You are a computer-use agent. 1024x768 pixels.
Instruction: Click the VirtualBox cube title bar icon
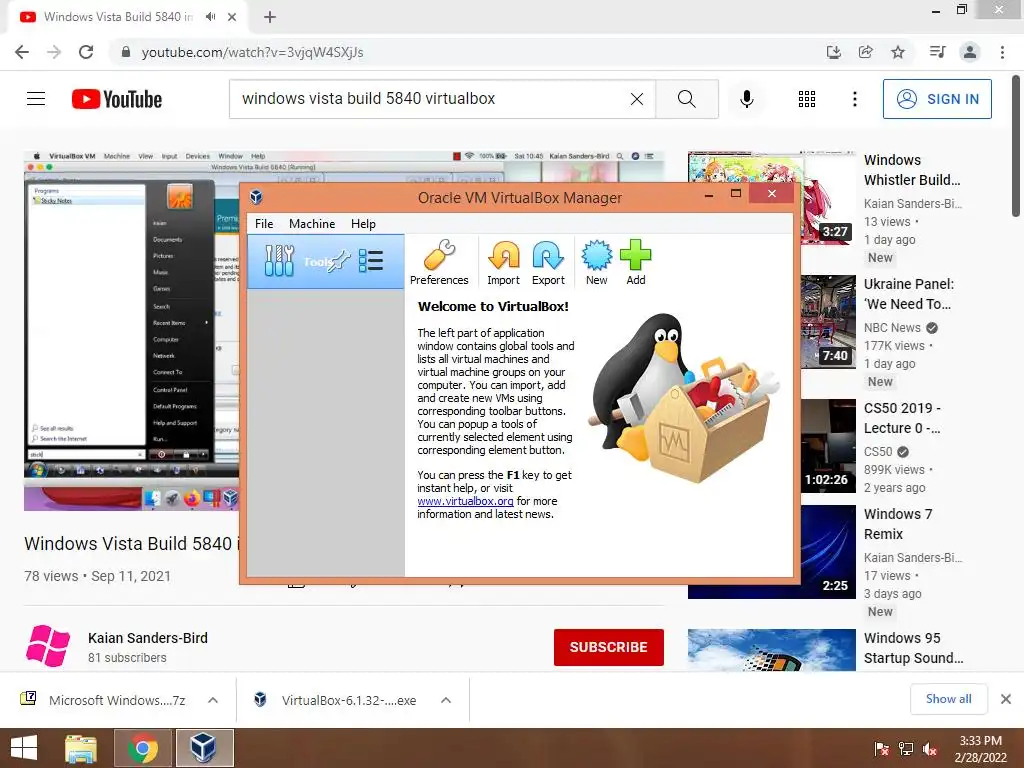(257, 197)
